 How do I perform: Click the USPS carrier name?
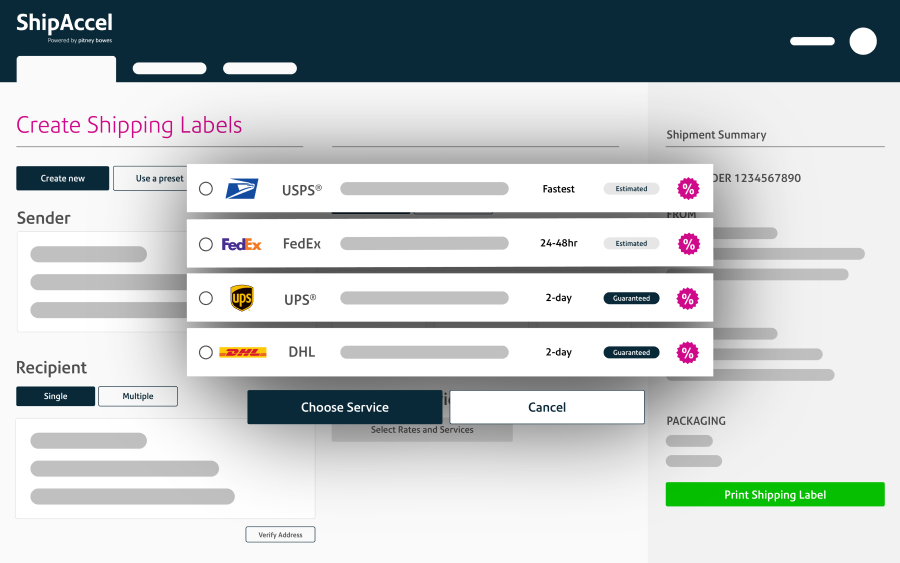[x=302, y=190]
